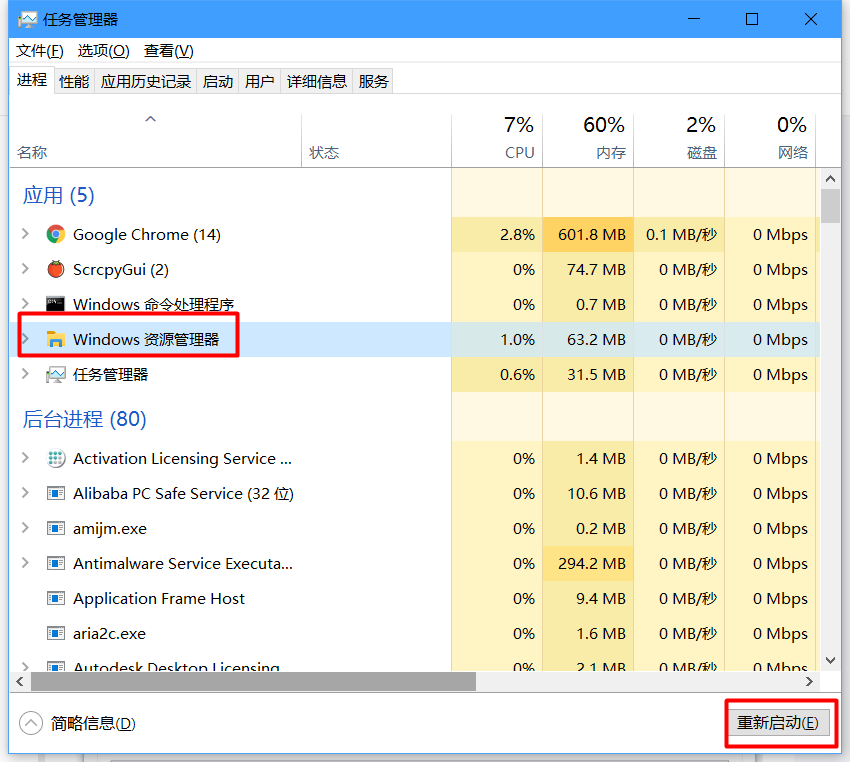
Task: Switch to the 性能 tab
Action: [74, 81]
